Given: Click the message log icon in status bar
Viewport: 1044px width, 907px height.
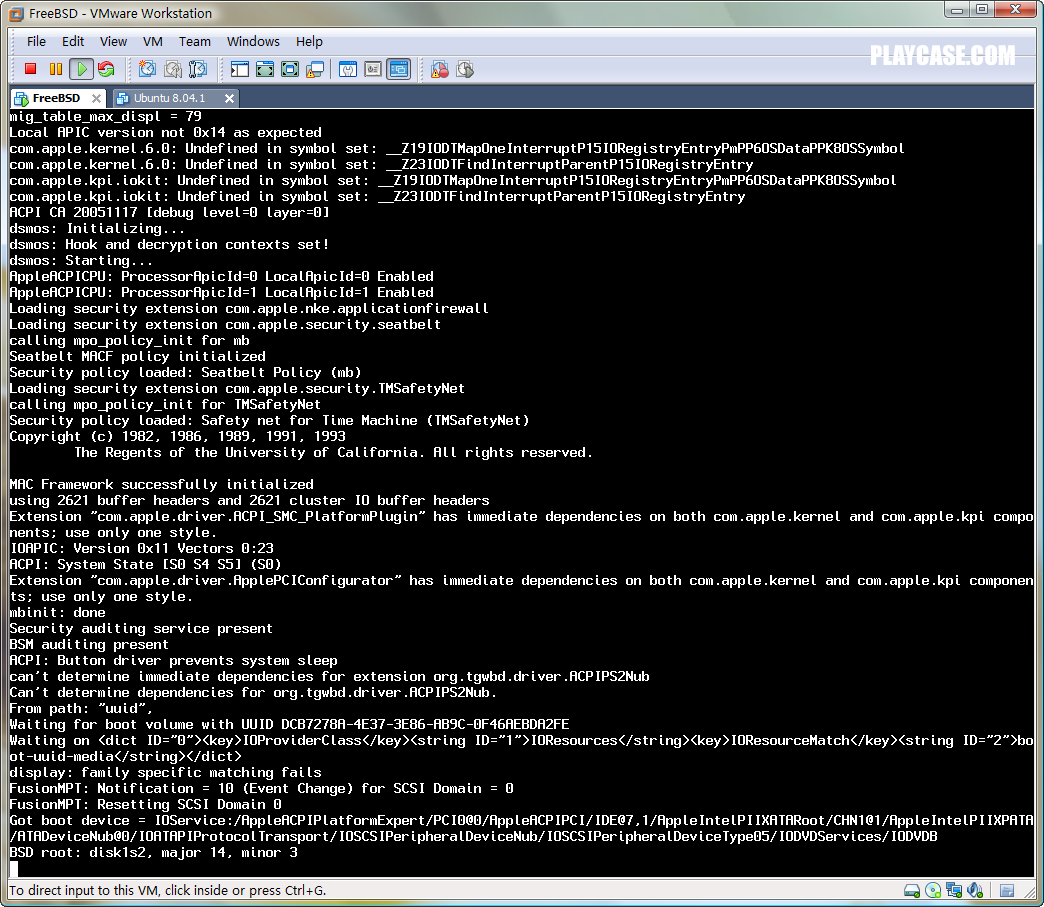Looking at the screenshot, I should click(1007, 890).
